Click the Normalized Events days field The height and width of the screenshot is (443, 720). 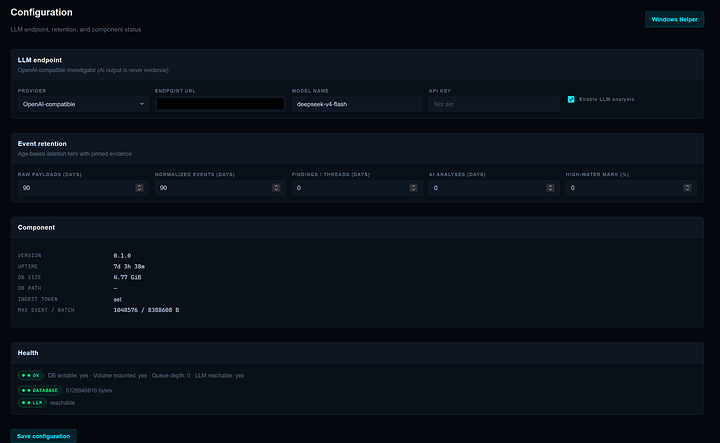coord(220,188)
